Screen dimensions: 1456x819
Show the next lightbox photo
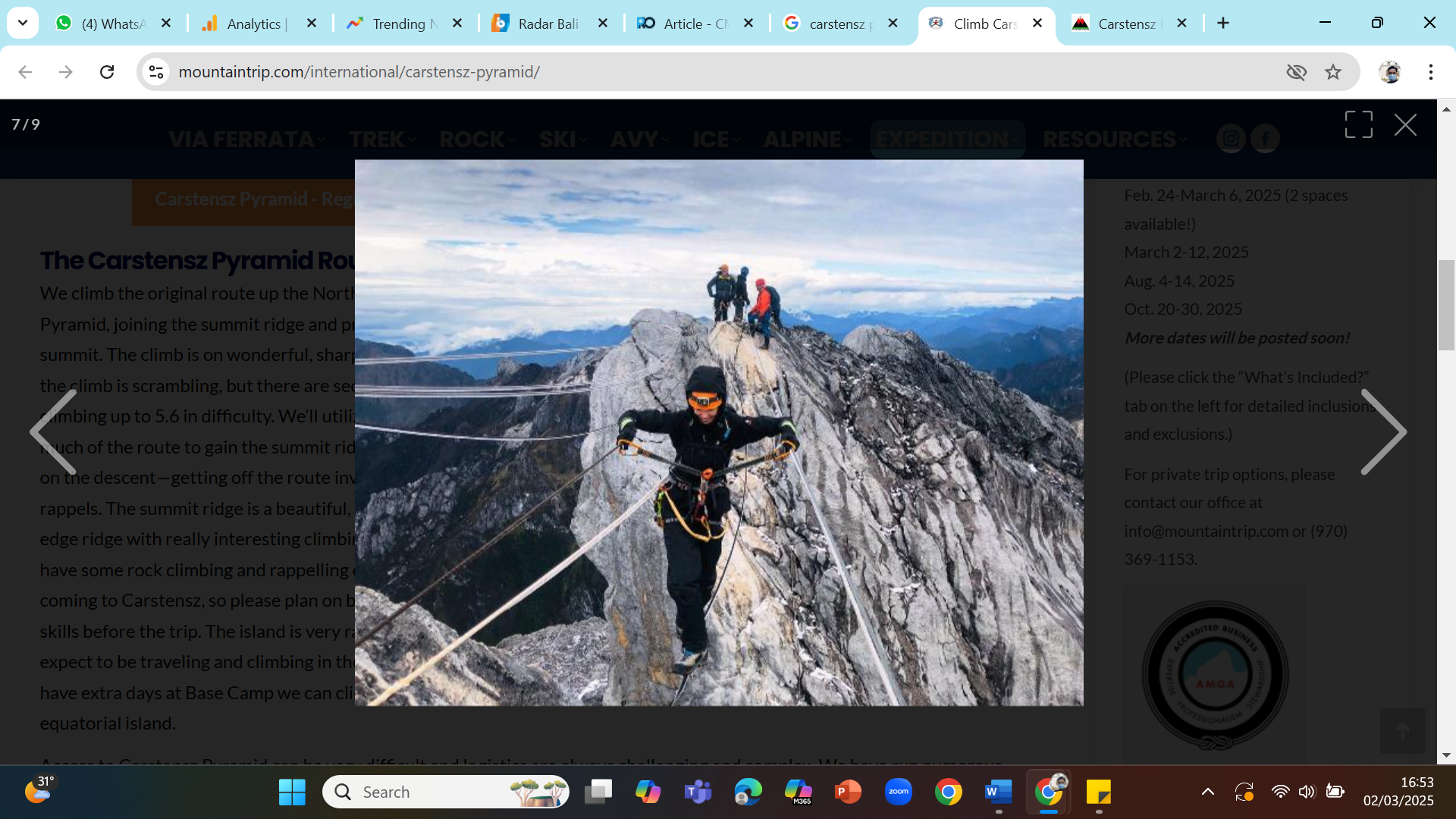pyautogui.click(x=1384, y=432)
